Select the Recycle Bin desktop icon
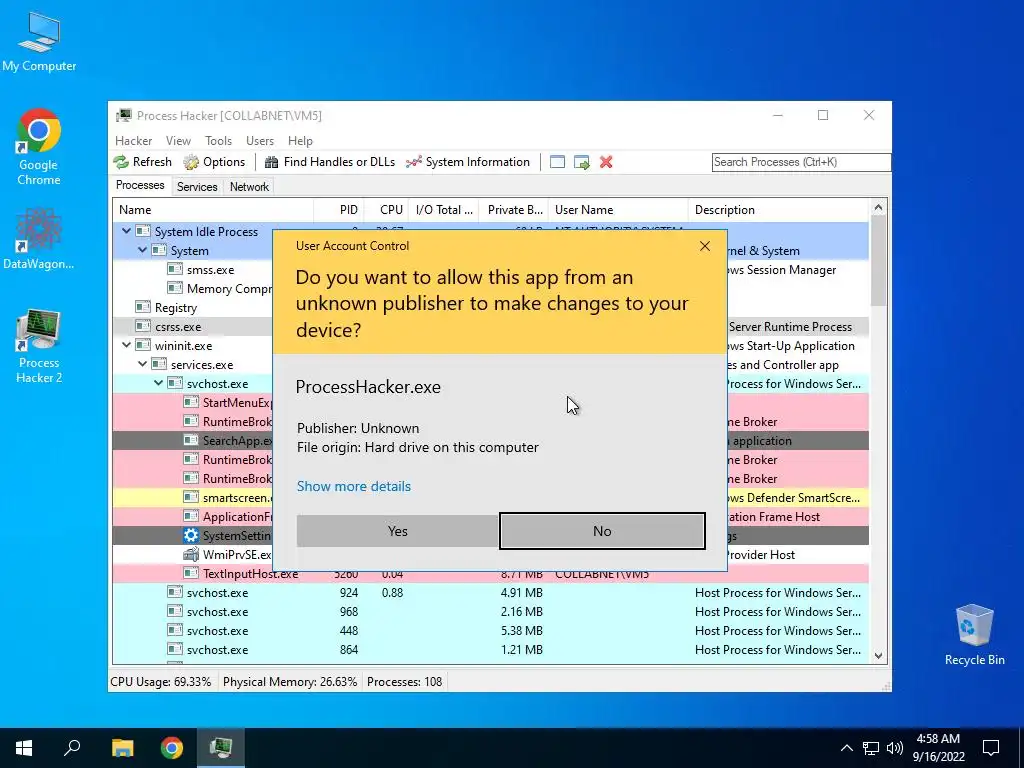Image resolution: width=1024 pixels, height=768 pixels. pos(974,635)
